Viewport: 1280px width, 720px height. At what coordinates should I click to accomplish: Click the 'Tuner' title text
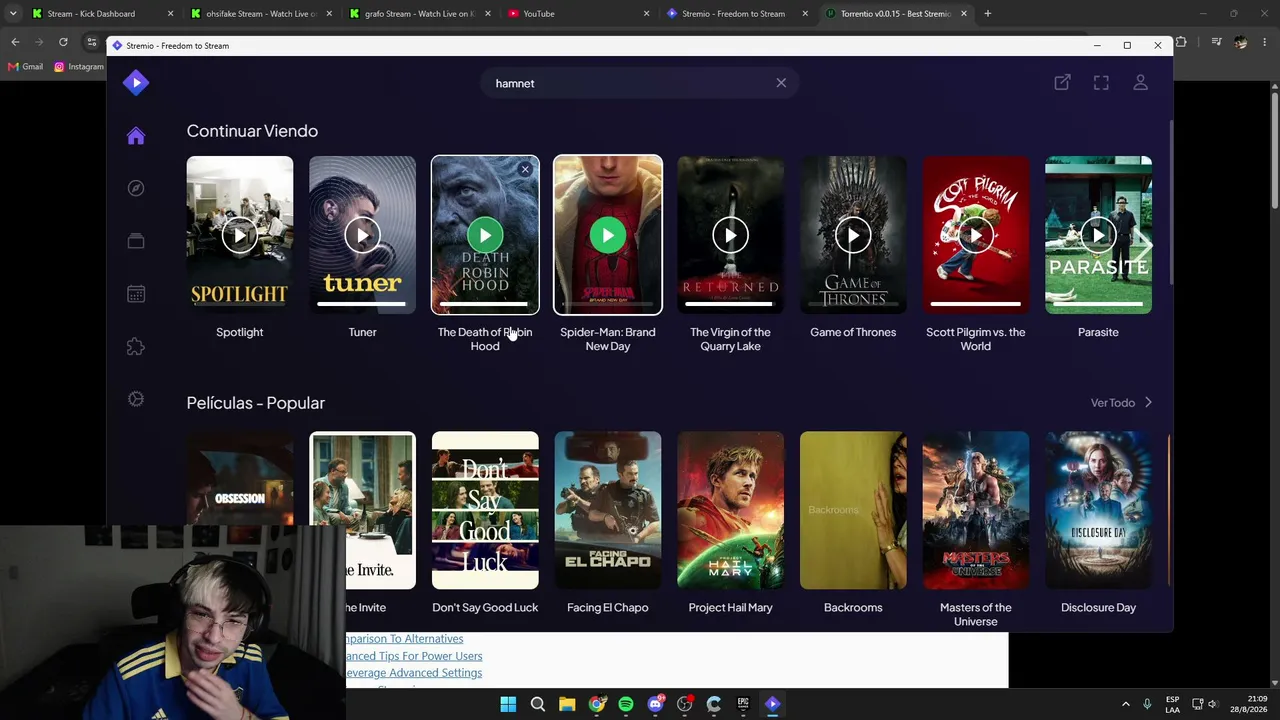pos(362,332)
